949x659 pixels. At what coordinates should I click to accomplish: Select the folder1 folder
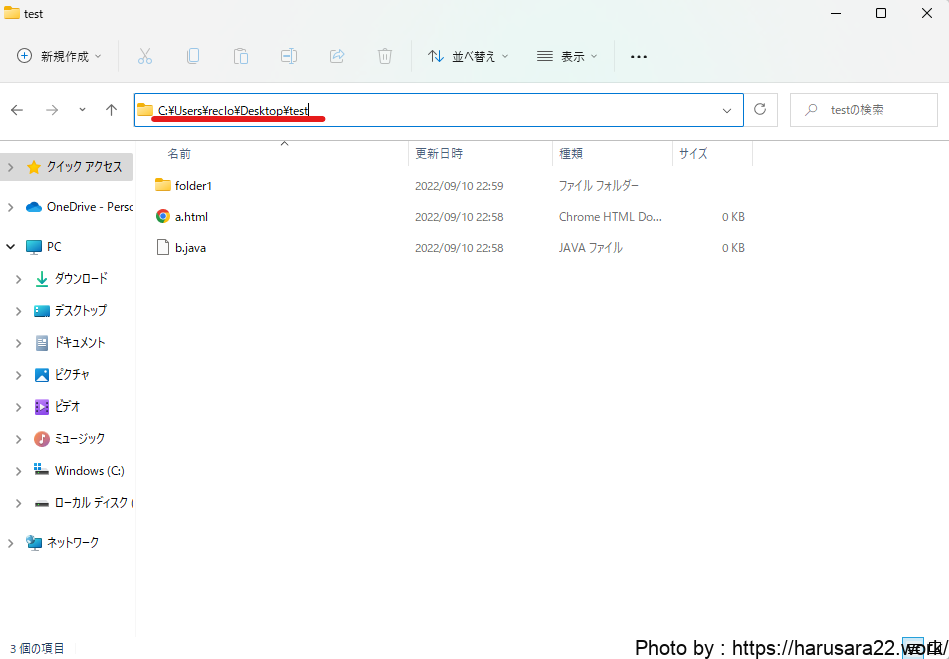193,186
